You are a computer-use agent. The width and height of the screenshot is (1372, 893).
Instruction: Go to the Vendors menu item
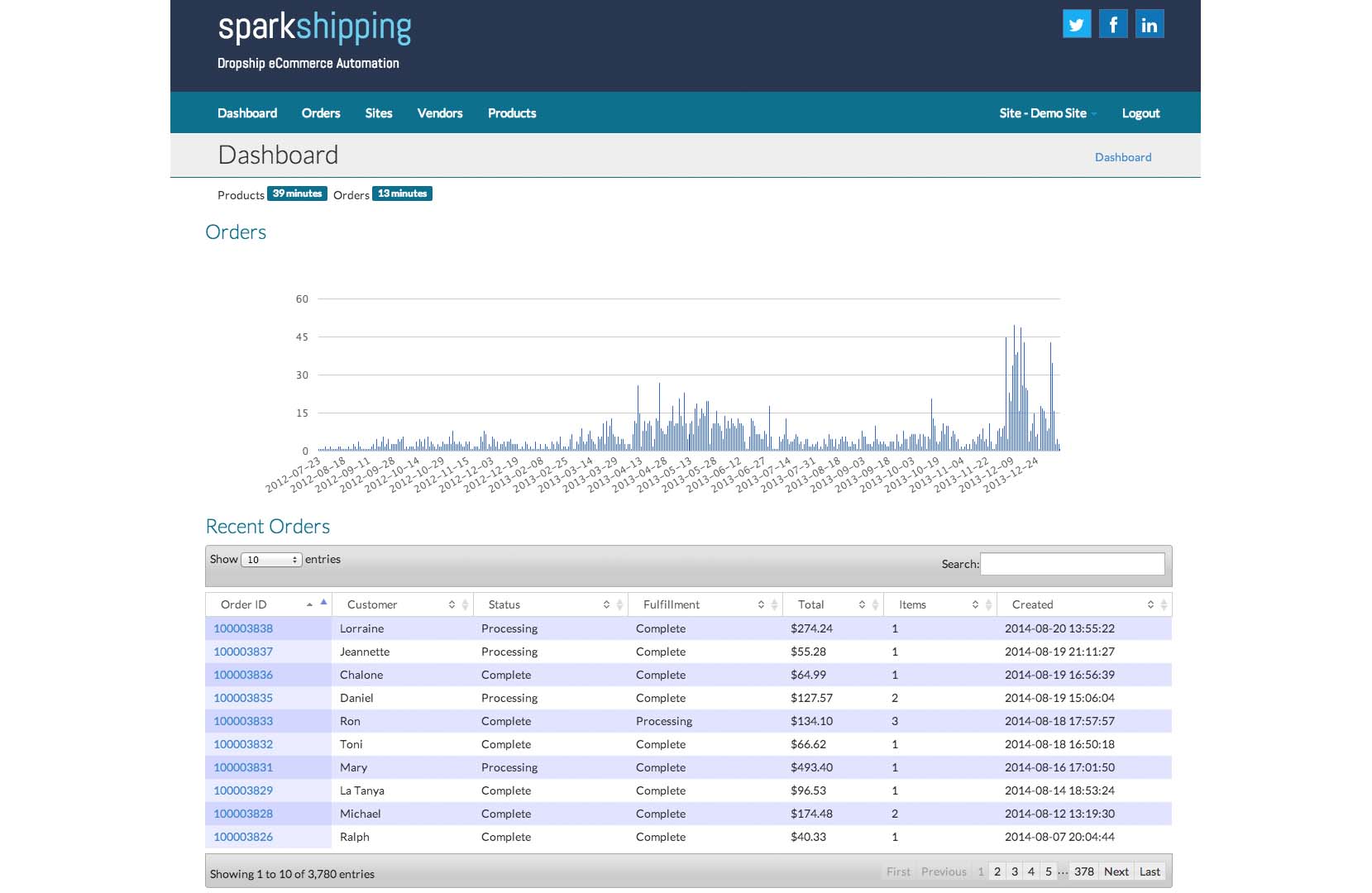pos(439,113)
